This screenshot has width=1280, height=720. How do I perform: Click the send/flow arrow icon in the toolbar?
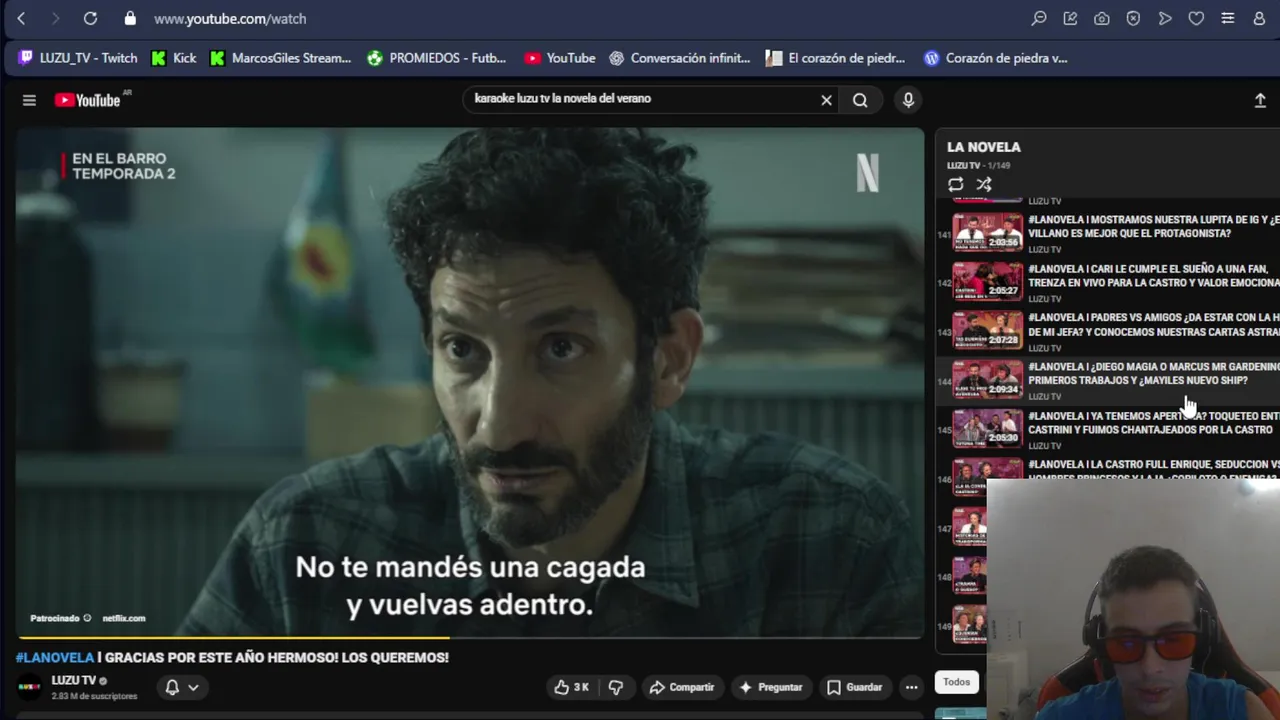click(1165, 18)
